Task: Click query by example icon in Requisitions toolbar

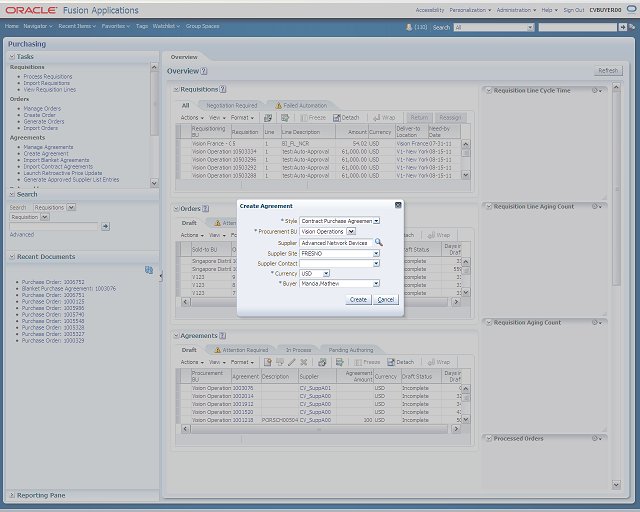Action: click(285, 118)
